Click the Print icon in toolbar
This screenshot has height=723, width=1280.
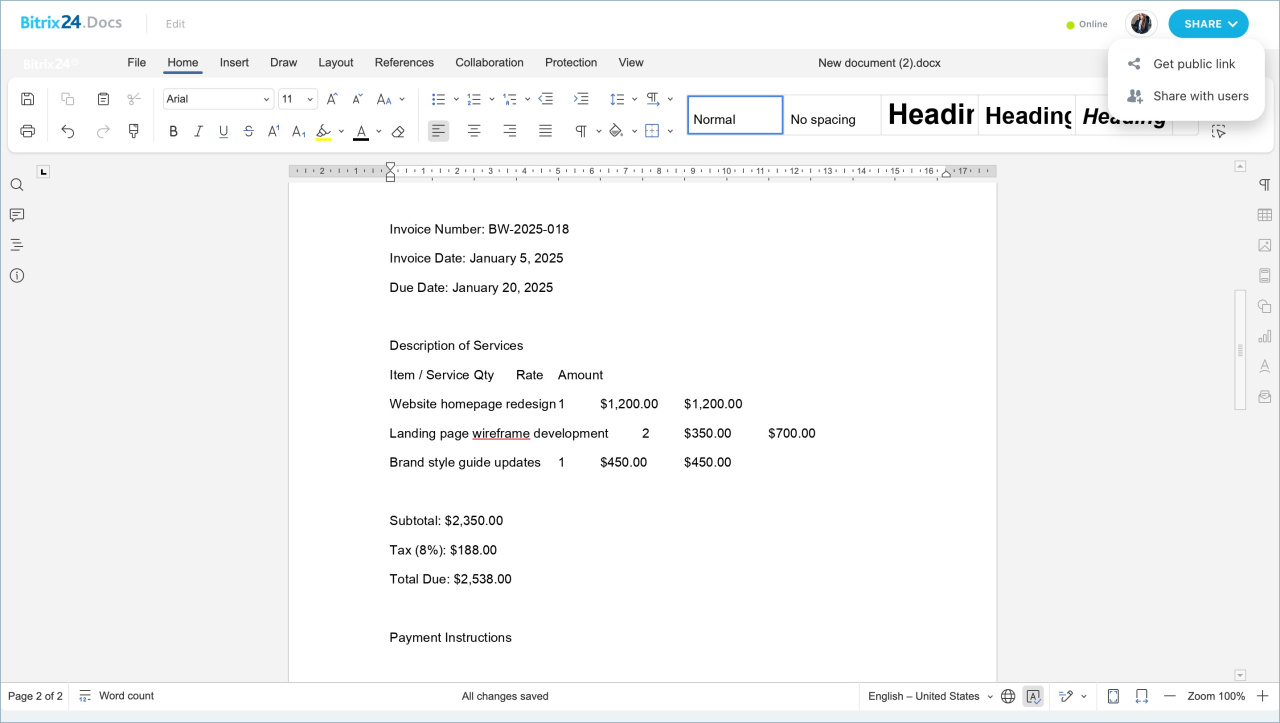coord(28,131)
